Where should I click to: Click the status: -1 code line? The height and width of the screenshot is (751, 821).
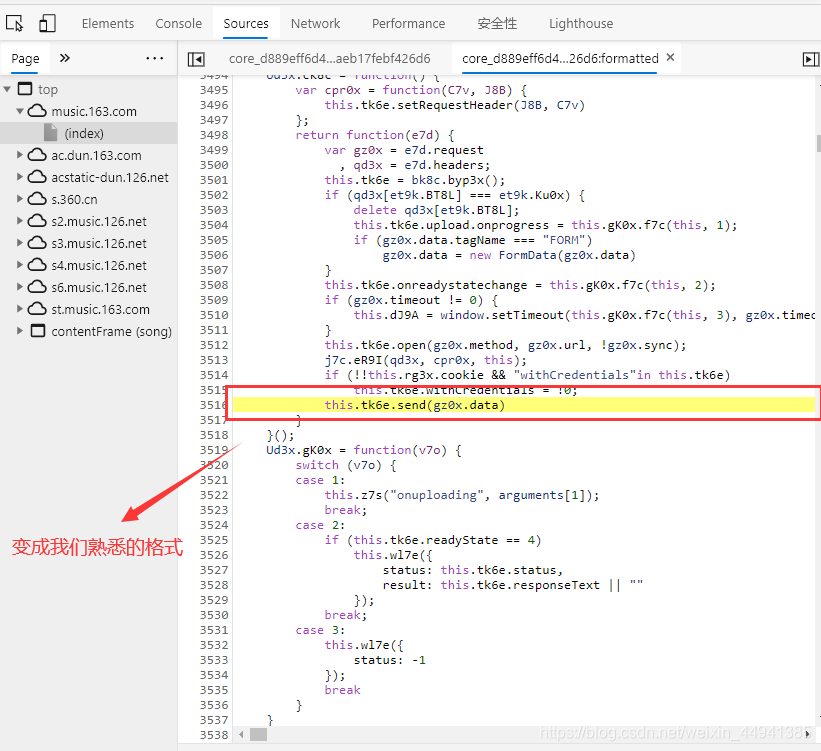pyautogui.click(x=390, y=660)
